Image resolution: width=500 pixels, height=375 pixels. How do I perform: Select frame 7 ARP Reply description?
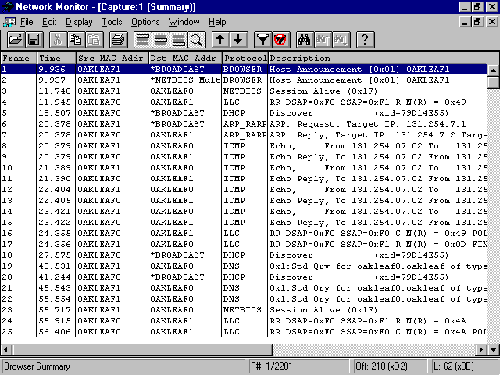(x=378, y=135)
